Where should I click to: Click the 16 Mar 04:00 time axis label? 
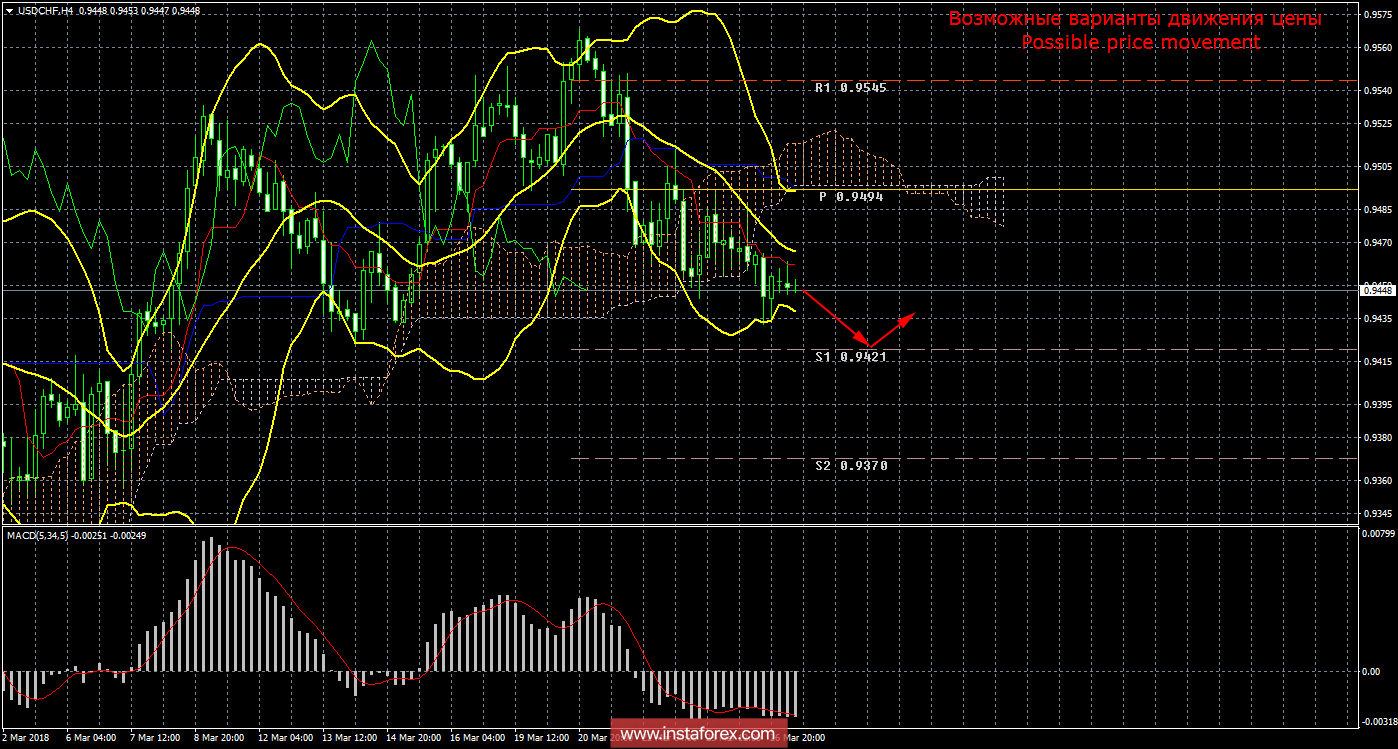click(478, 738)
